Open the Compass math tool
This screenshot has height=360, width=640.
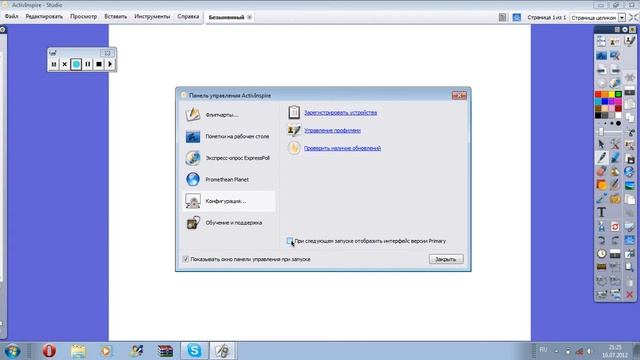click(x=601, y=227)
